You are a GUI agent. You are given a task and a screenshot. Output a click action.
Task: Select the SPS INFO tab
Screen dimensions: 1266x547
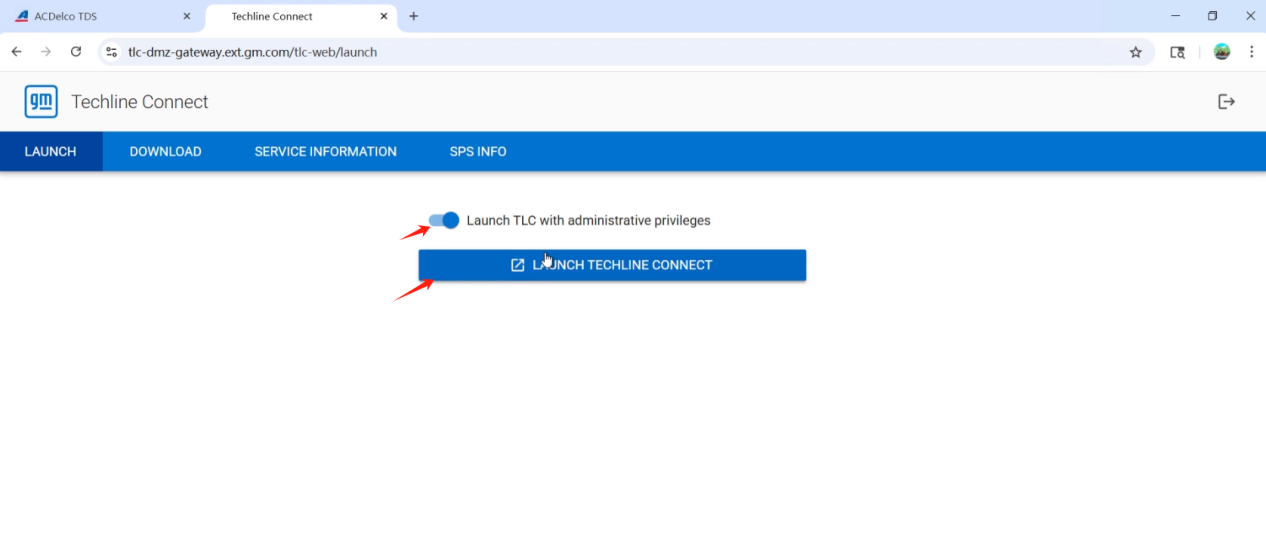coord(478,152)
